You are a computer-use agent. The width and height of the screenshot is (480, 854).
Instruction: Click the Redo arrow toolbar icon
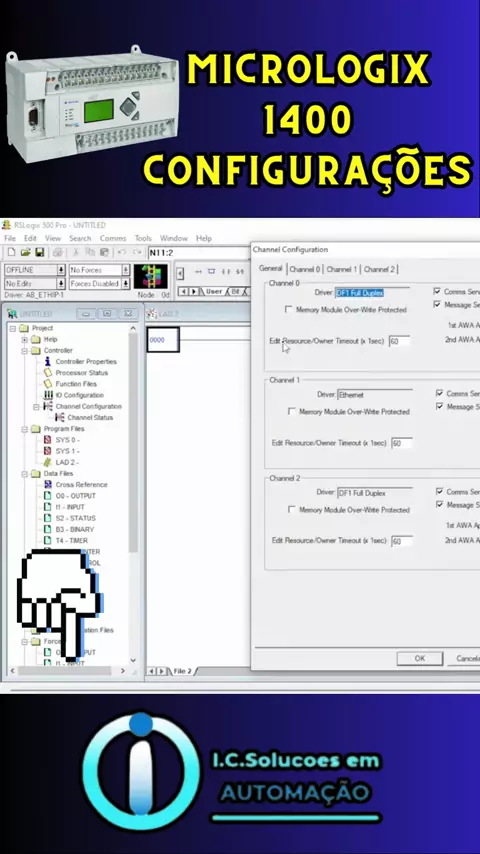[x=137, y=252]
